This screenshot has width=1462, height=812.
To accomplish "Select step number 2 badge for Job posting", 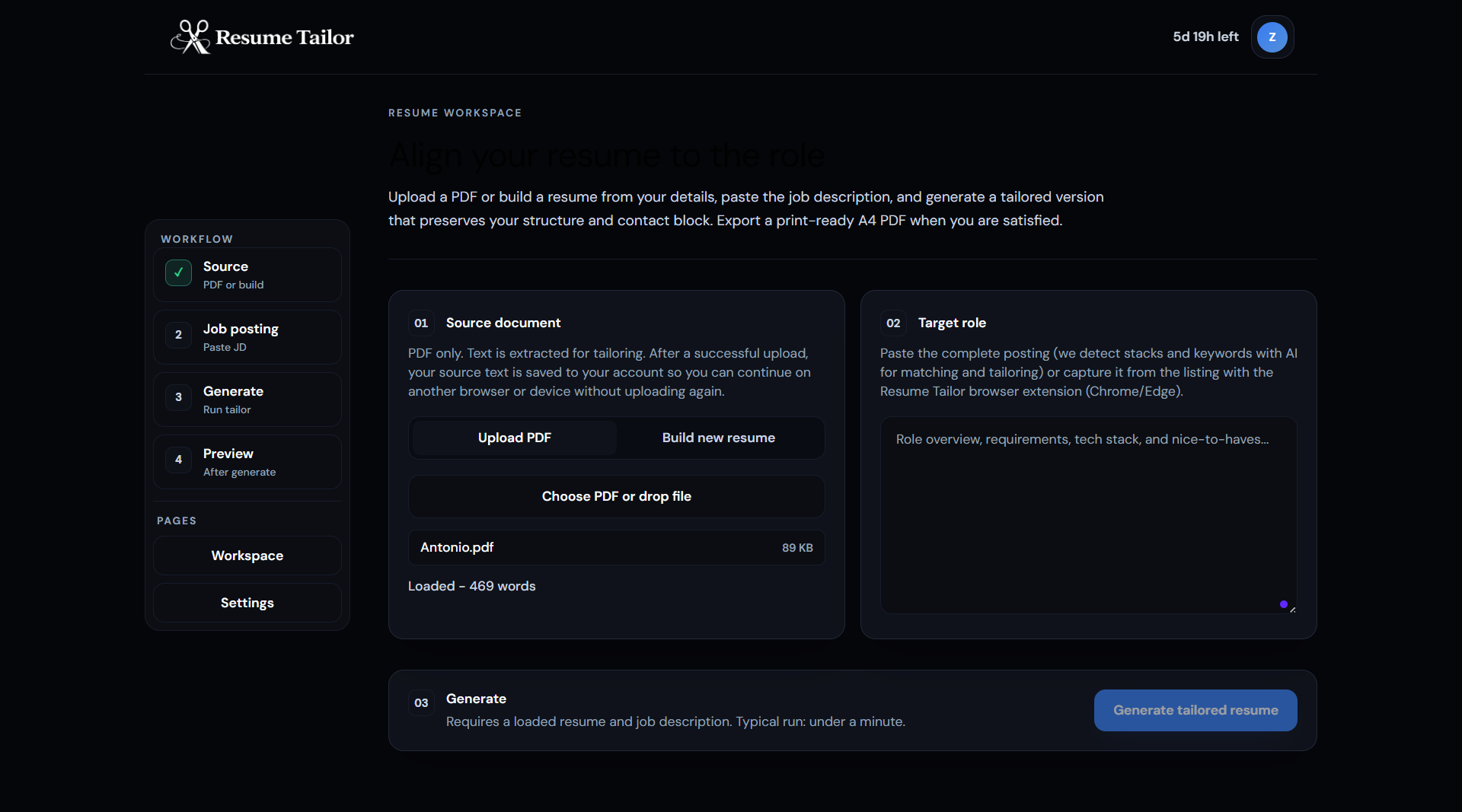I will tap(178, 335).
